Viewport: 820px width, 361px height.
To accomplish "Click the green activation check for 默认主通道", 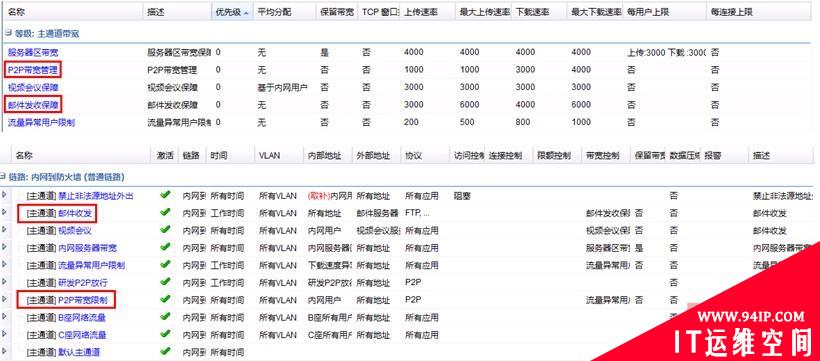I will (165, 350).
